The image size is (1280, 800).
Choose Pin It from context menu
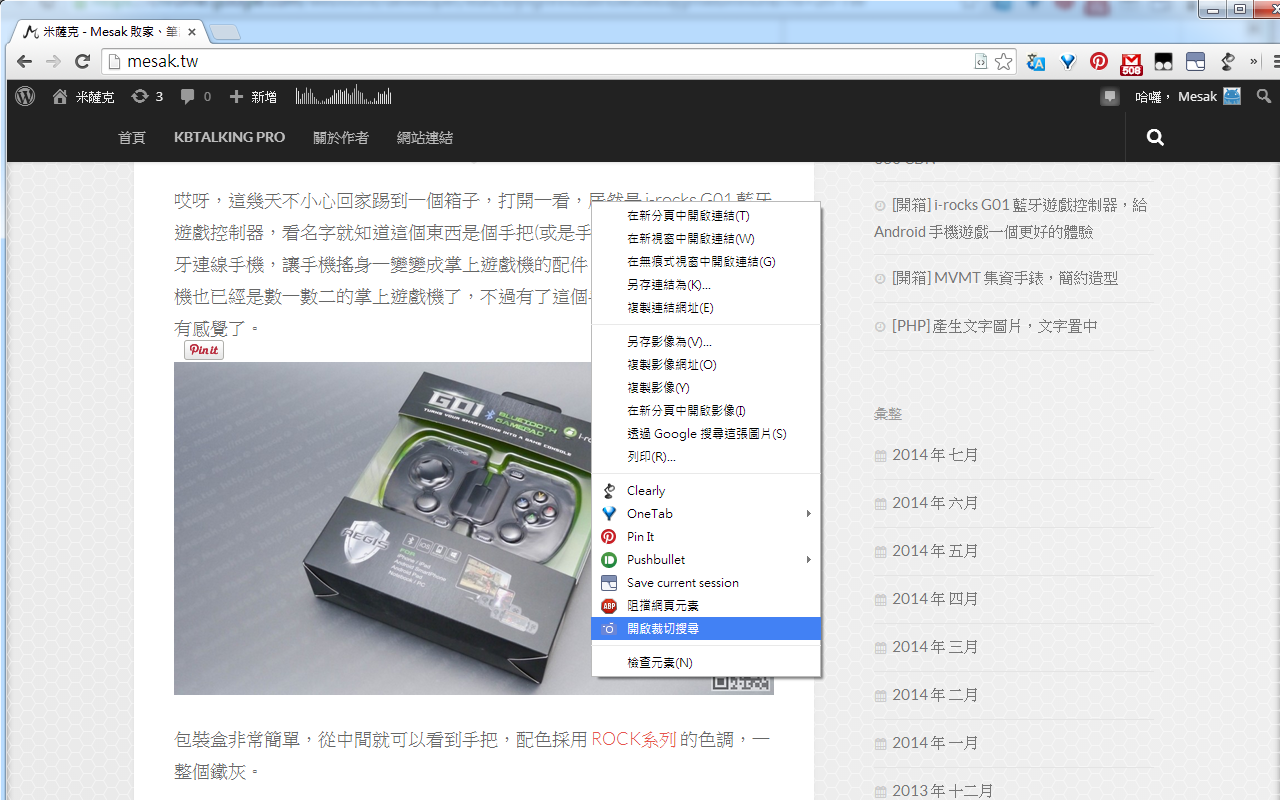pyautogui.click(x=706, y=536)
